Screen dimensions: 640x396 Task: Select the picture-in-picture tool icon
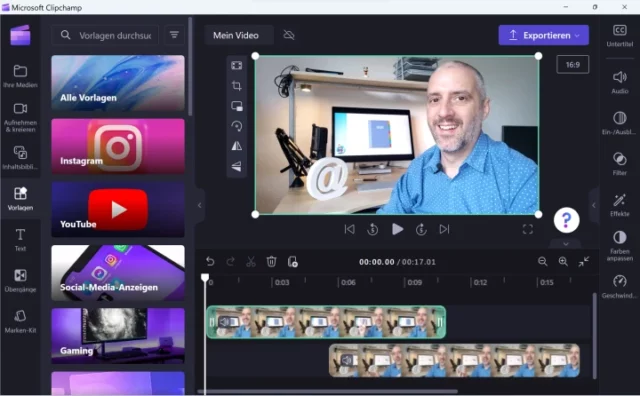pyautogui.click(x=237, y=106)
